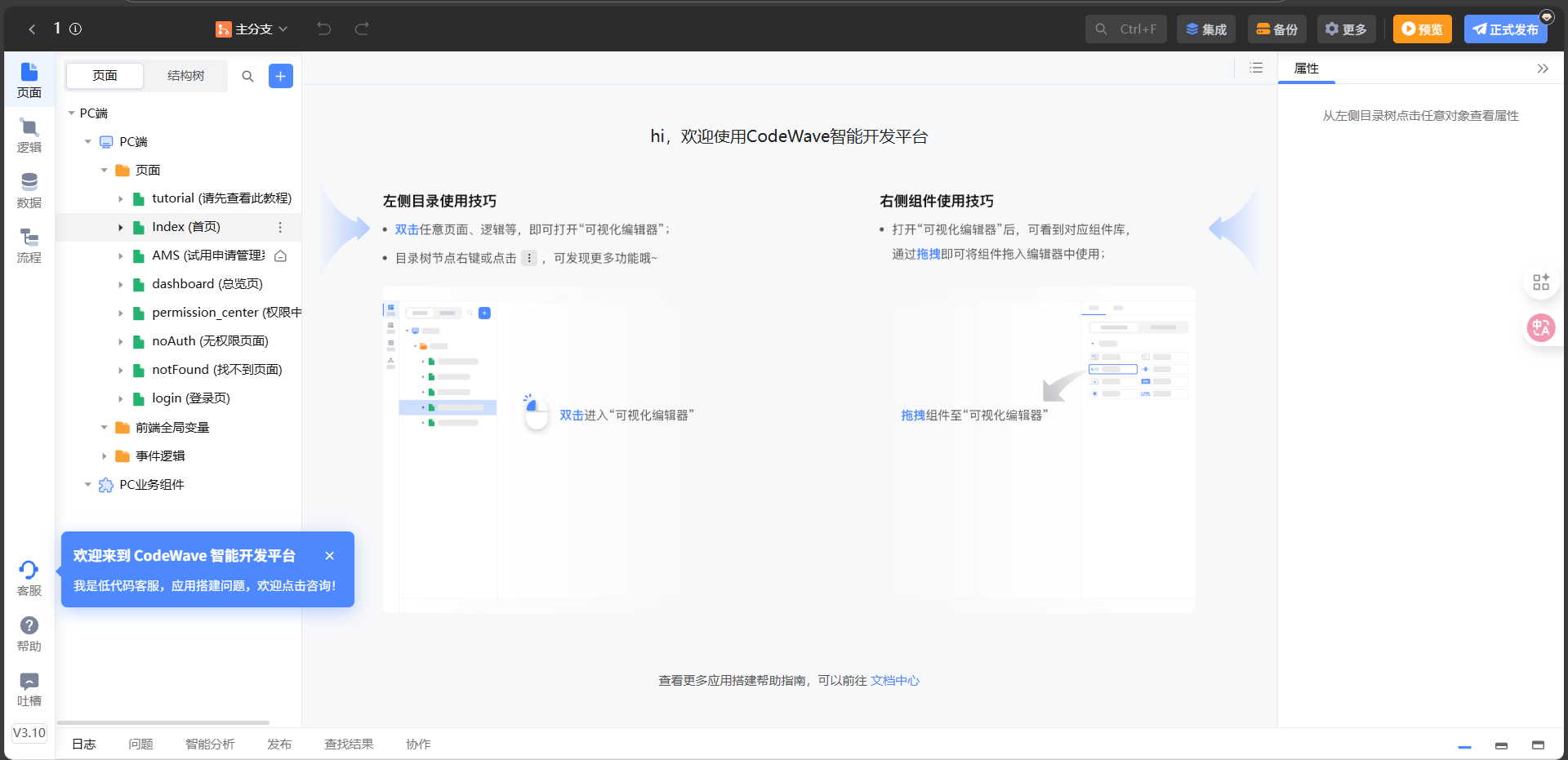Collapse the 属性 panel with double chevron

(1543, 69)
